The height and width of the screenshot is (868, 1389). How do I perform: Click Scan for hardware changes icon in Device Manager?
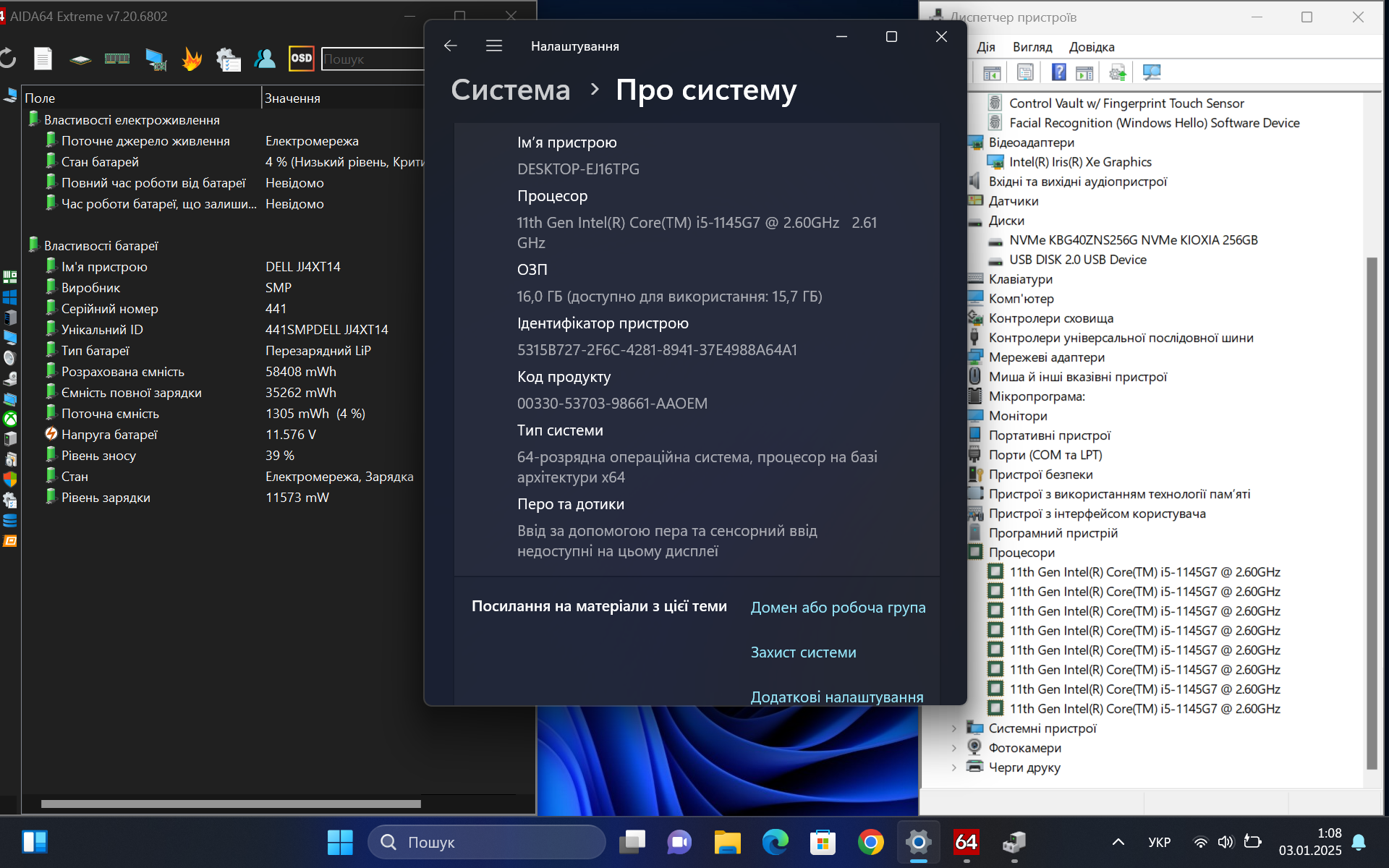pos(1152,72)
